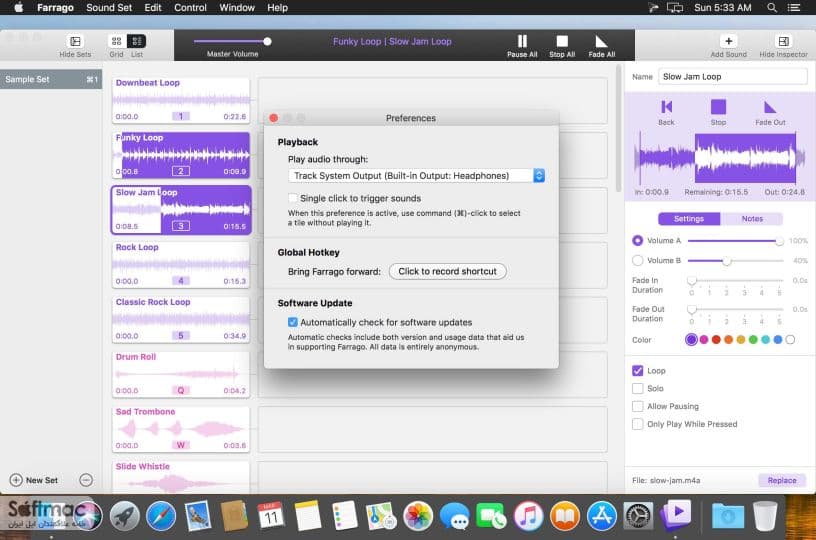Image resolution: width=816 pixels, height=540 pixels.
Task: Choose the red color swatch
Action: click(x=716, y=340)
